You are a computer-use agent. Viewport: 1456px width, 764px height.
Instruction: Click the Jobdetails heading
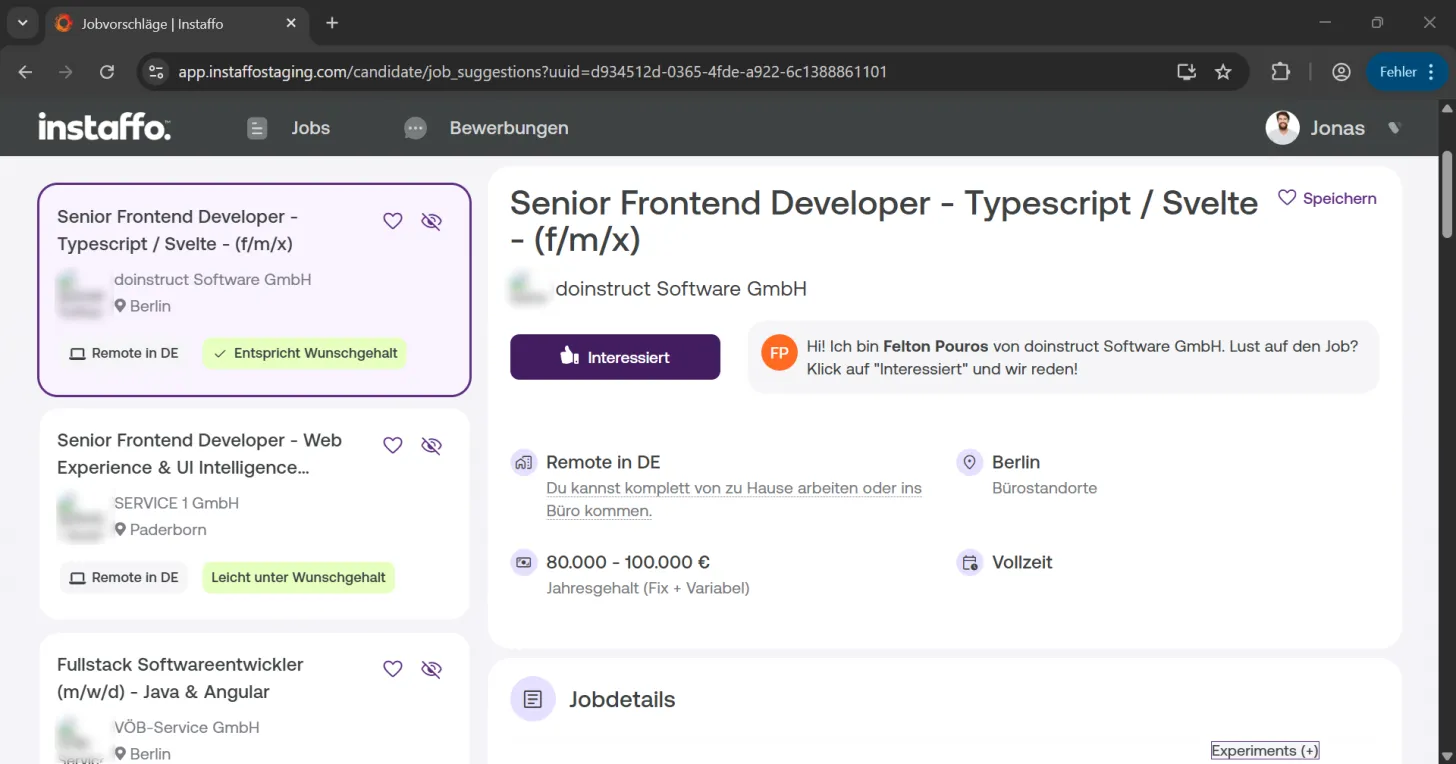622,699
